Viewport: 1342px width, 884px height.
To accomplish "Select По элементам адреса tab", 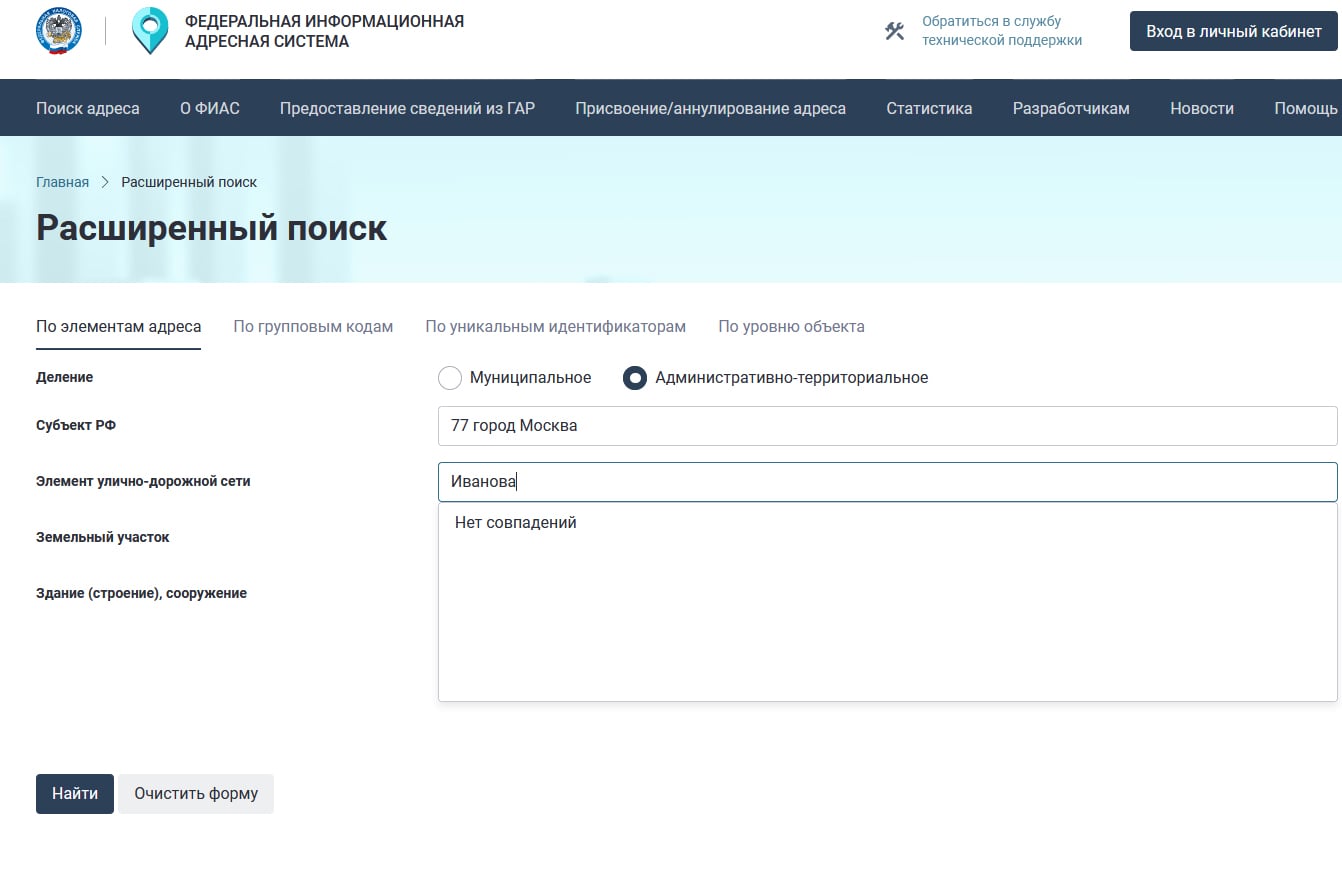I will tap(118, 327).
